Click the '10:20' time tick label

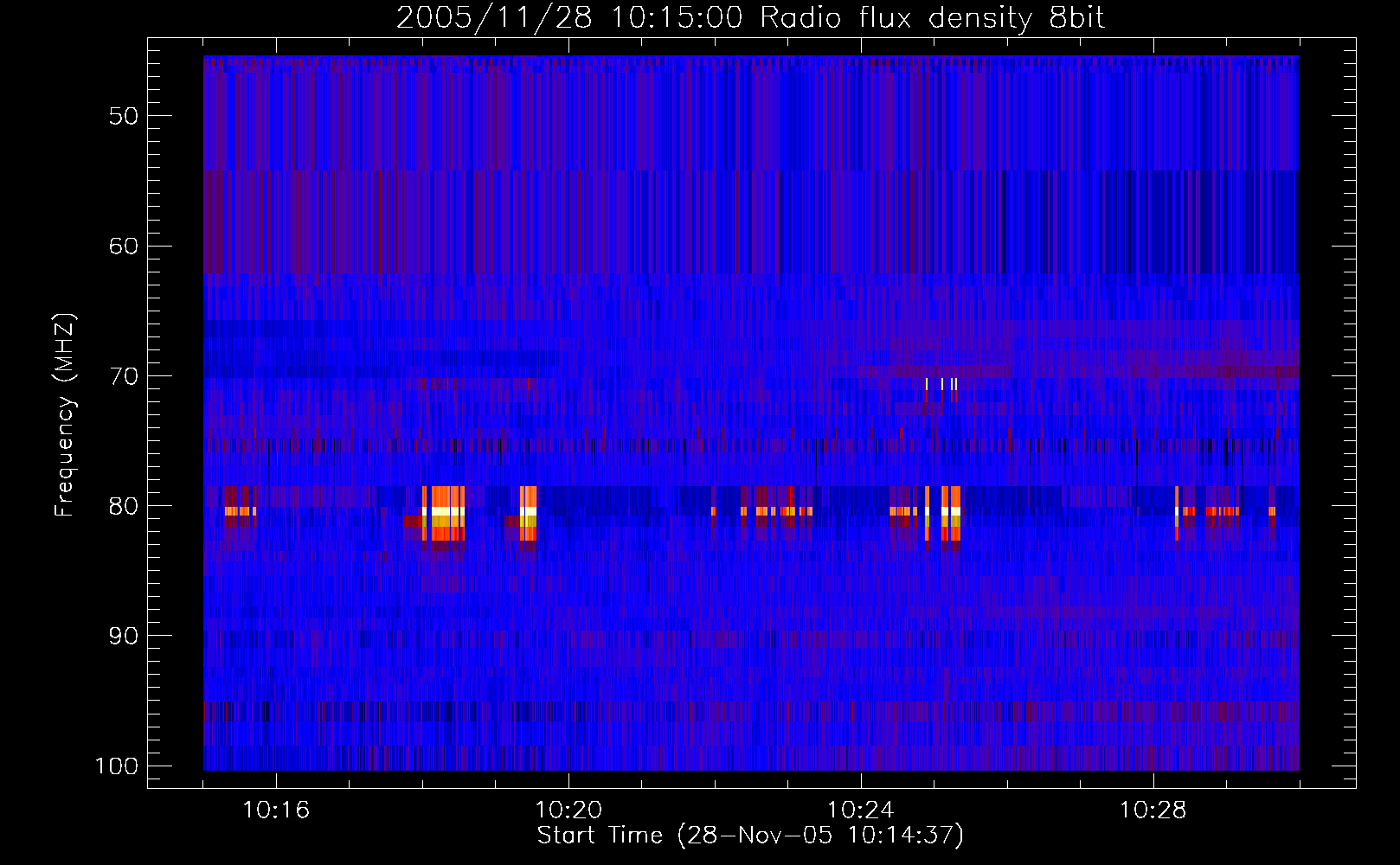568,811
